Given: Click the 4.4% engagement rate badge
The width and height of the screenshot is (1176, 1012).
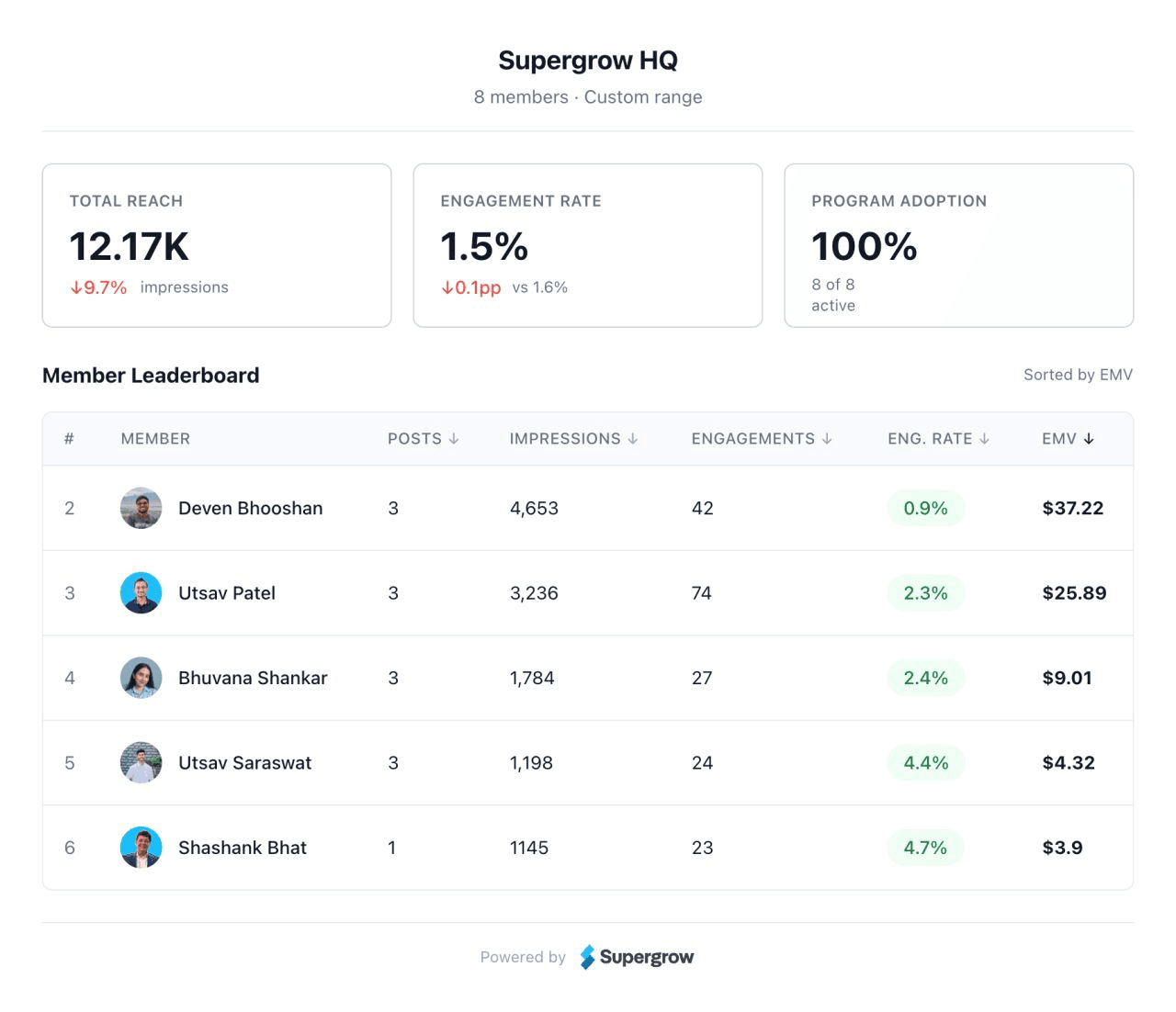Looking at the screenshot, I should point(926,763).
